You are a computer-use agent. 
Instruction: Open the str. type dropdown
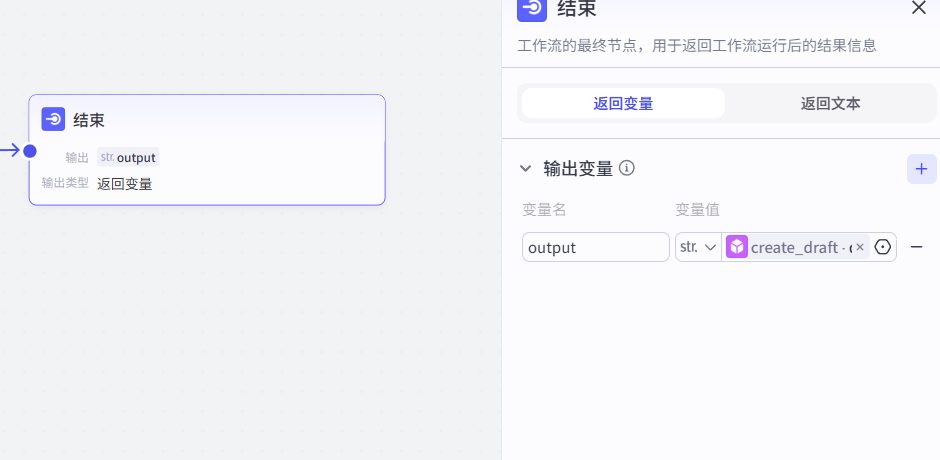(698, 247)
